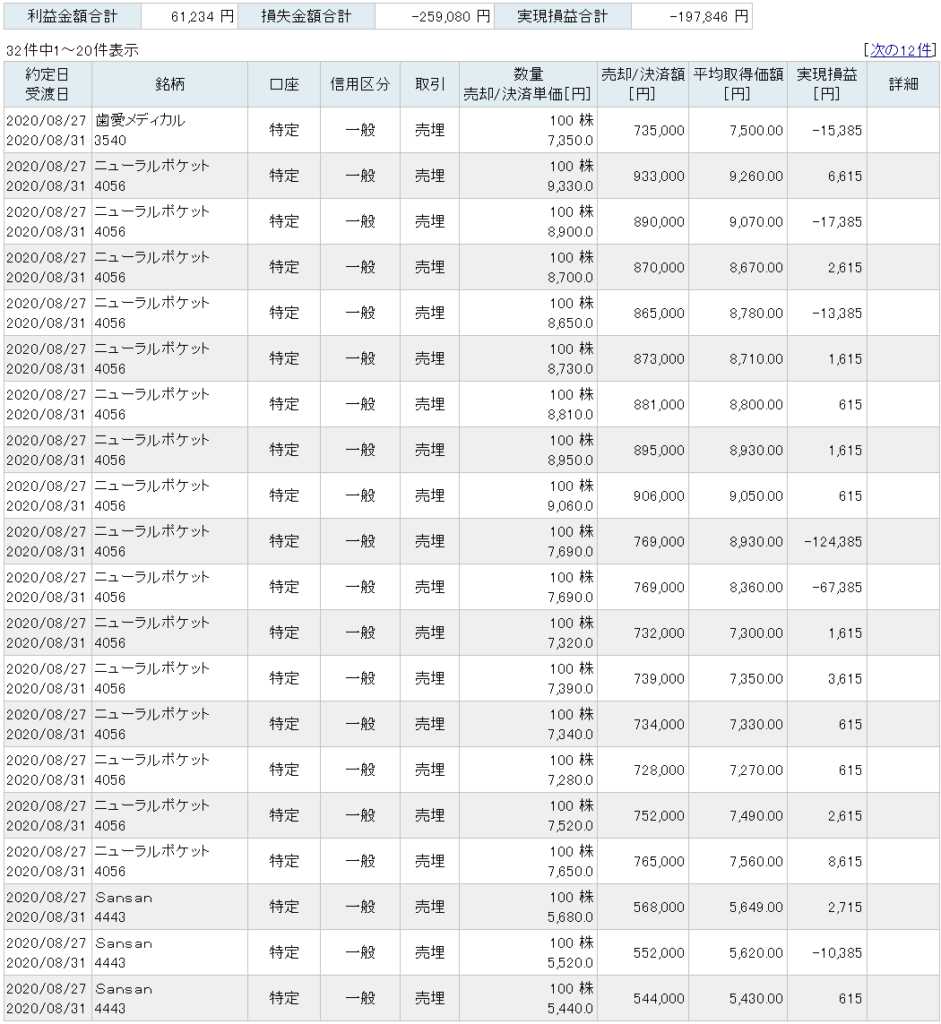Viewport: 941px width, 1024px height.
Task: Select the Sansan row with 2,715 profit
Action: (x=471, y=907)
